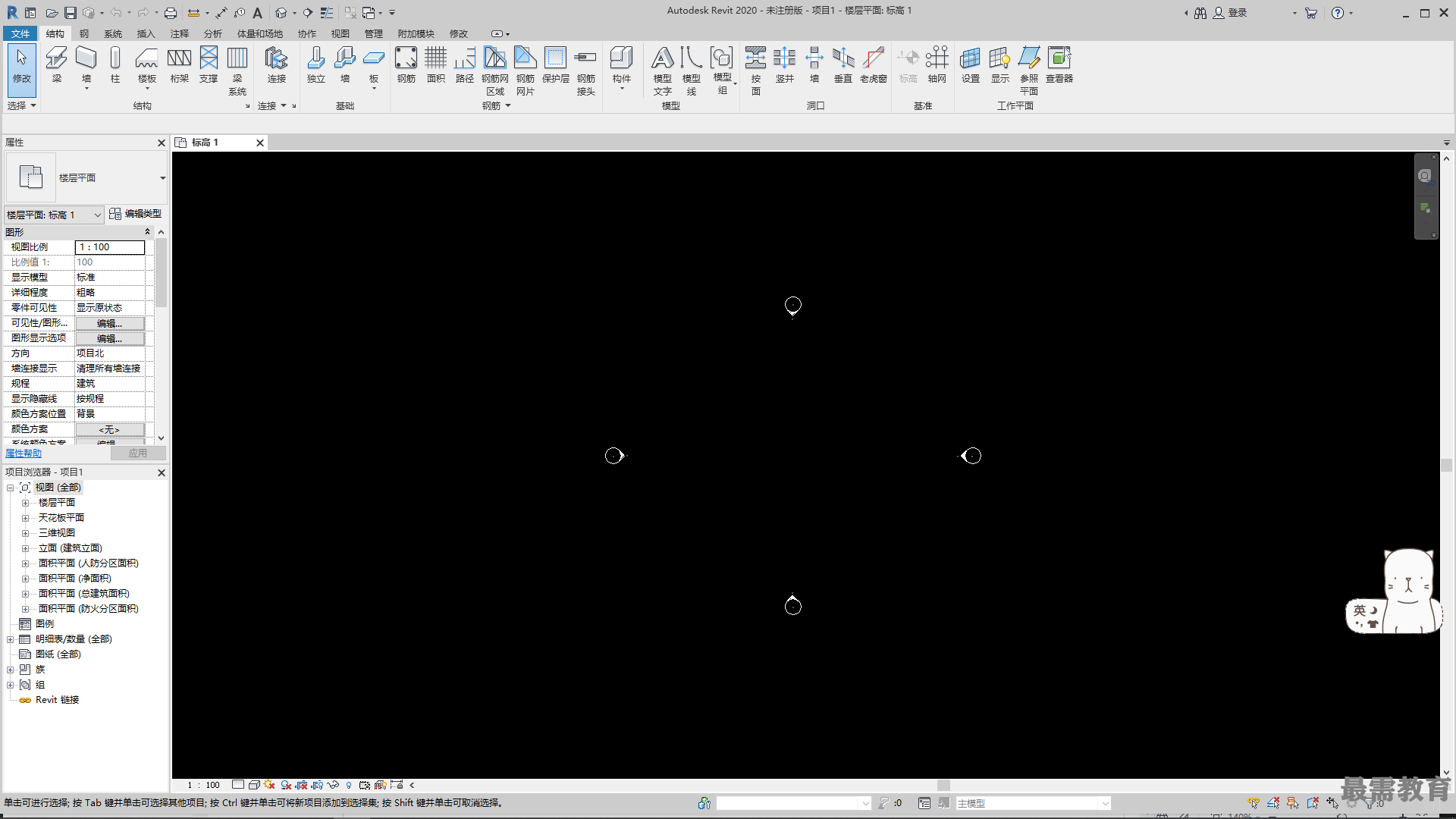Select the Column (柱) tool
1456x819 pixels.
coord(115,64)
